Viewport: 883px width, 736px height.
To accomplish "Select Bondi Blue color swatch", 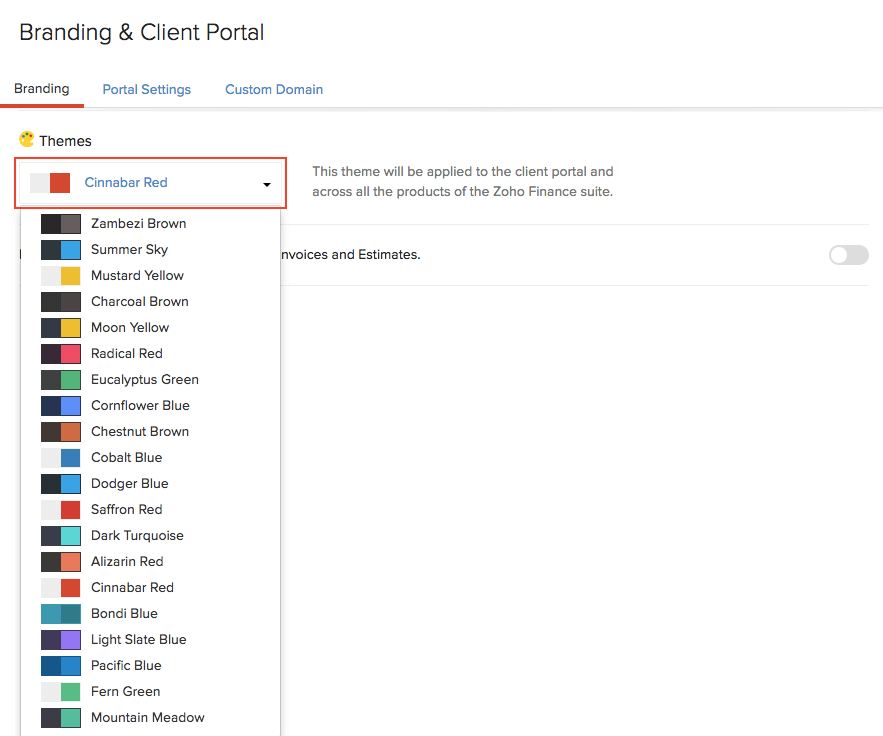I will [61, 614].
